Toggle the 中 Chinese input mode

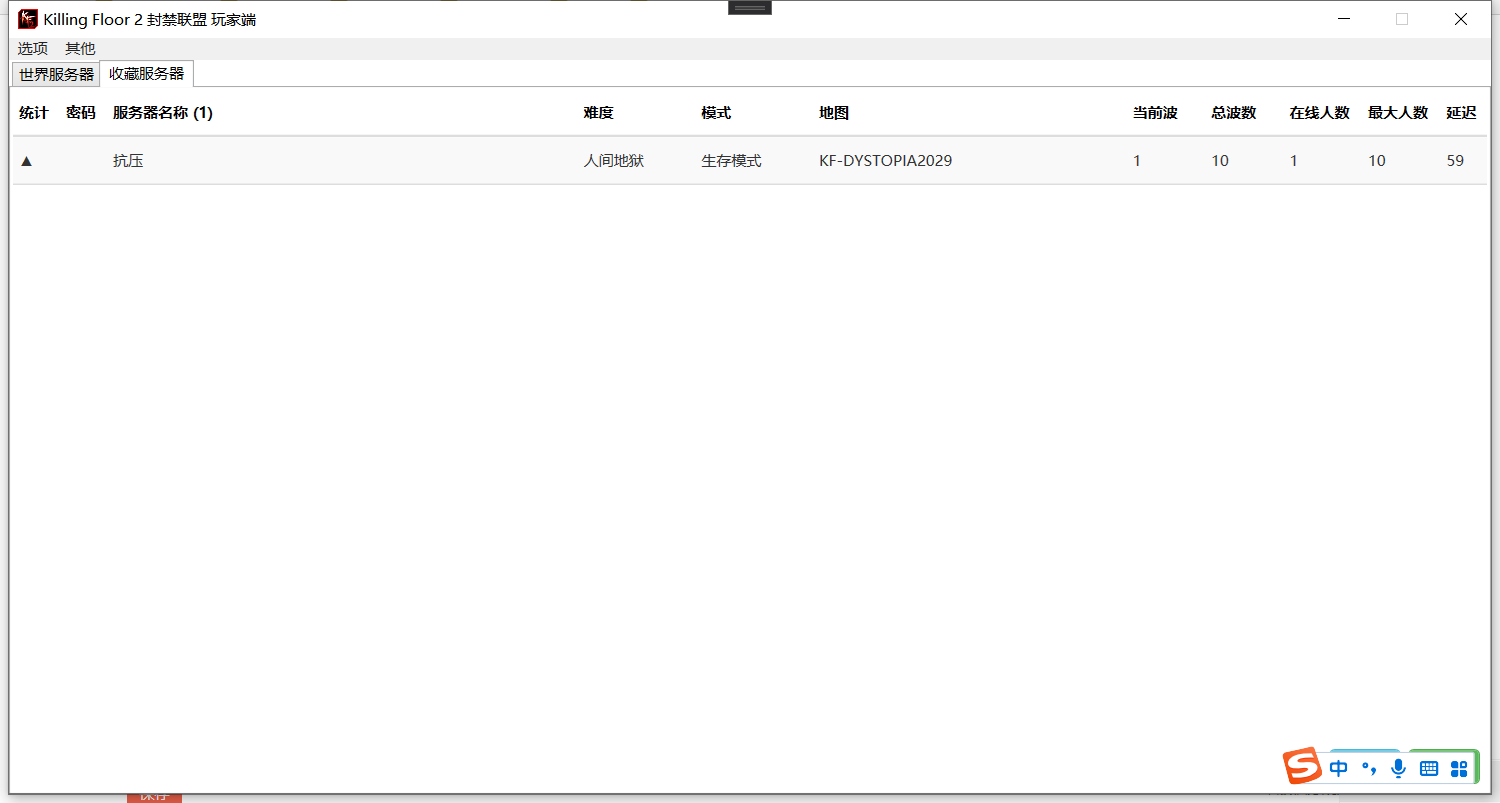(1339, 768)
